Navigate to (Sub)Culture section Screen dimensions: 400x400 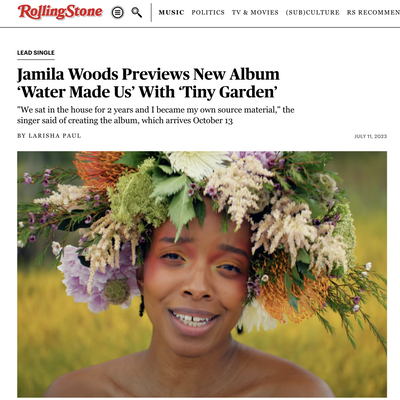pos(313,12)
